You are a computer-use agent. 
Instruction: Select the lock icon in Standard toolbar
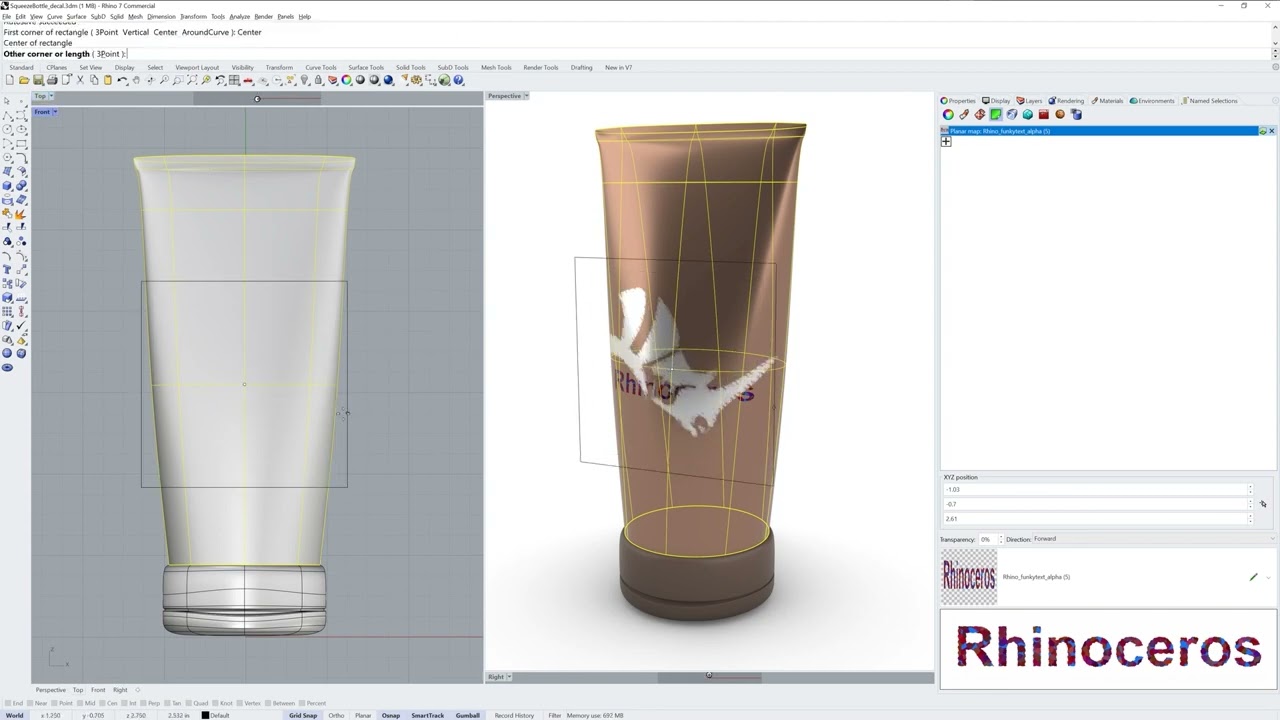click(x=318, y=80)
